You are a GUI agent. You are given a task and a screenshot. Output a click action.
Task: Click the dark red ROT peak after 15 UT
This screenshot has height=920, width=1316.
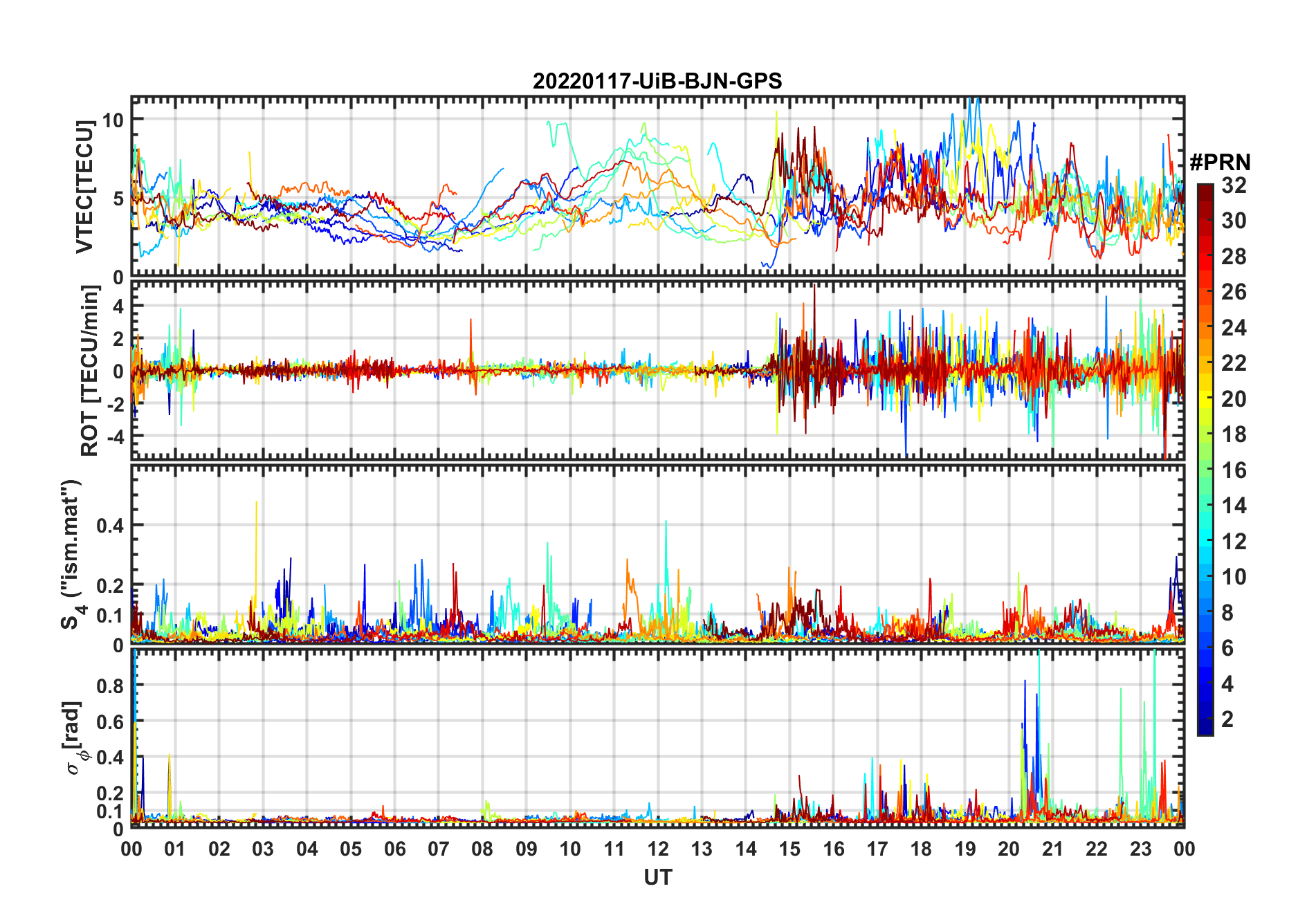814,325
